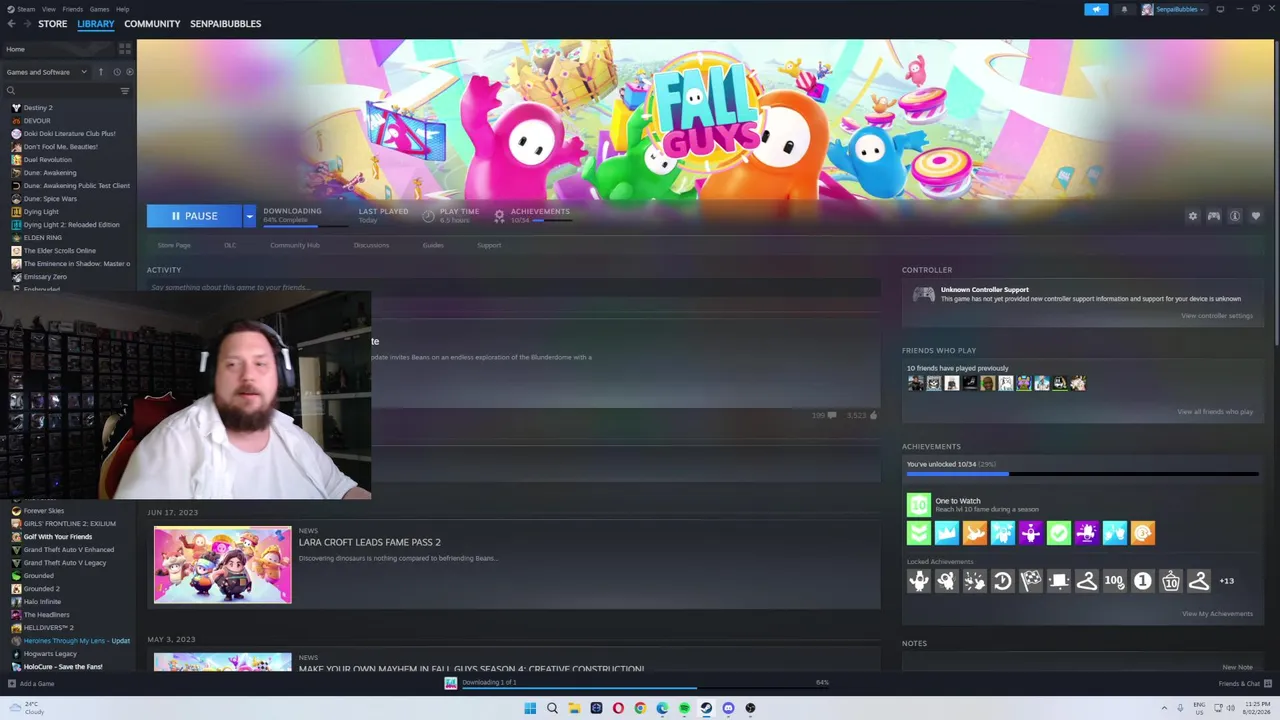Screen dimensions: 1280x720
Task: Select Doki Doki Literature Club Plus!
Action: pos(69,134)
